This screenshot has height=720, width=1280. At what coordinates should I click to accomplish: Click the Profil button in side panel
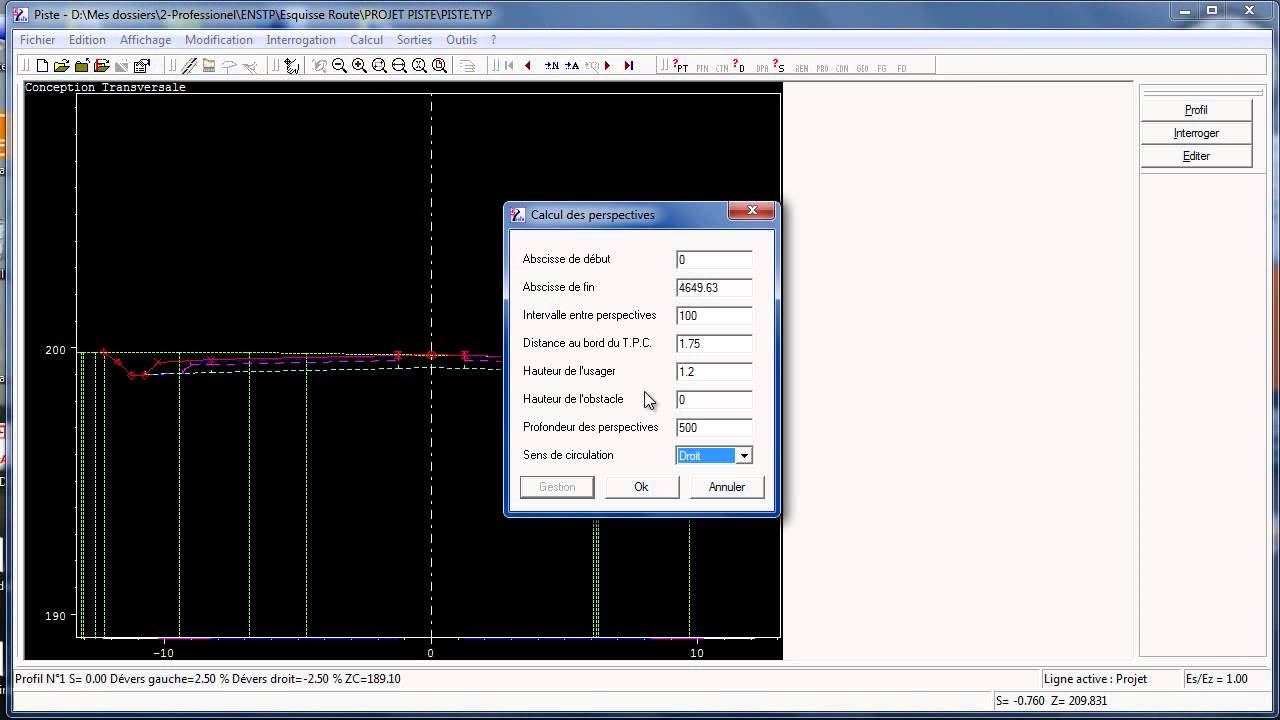[1196, 110]
